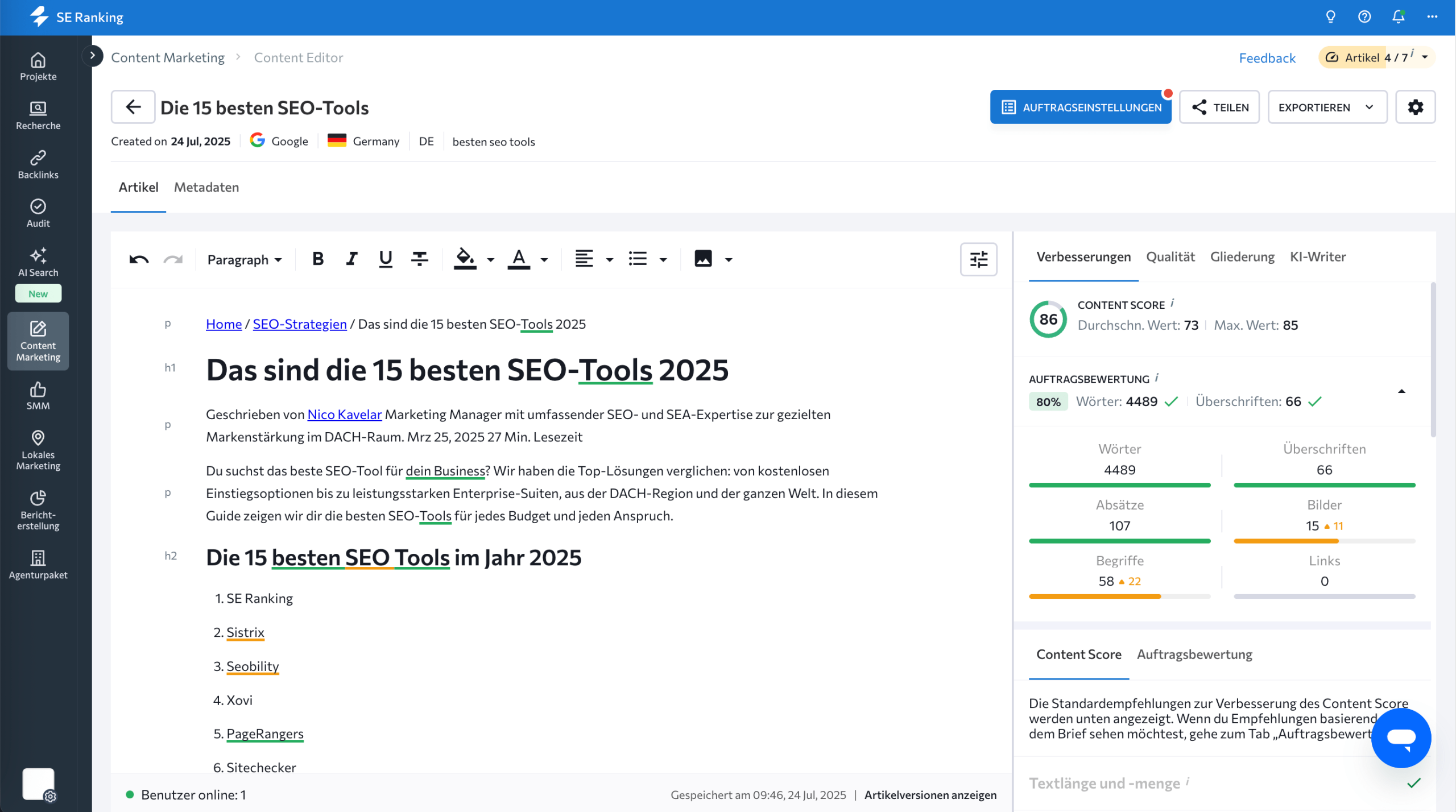The width and height of the screenshot is (1456, 812).
Task: Click the lightbulb ideas icon
Action: [1330, 17]
